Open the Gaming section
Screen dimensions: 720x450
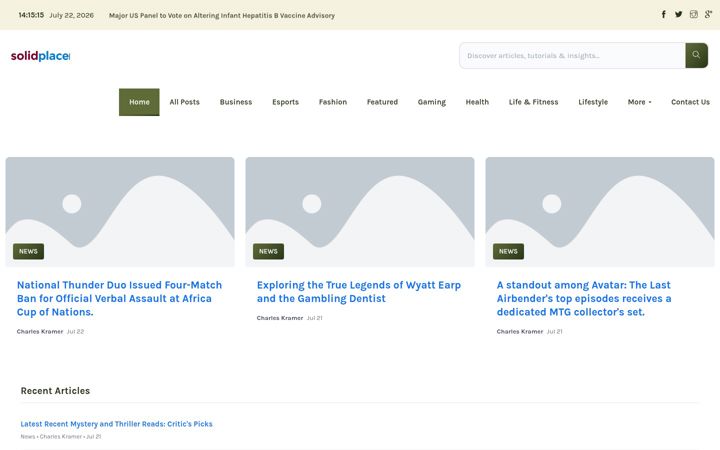click(432, 102)
